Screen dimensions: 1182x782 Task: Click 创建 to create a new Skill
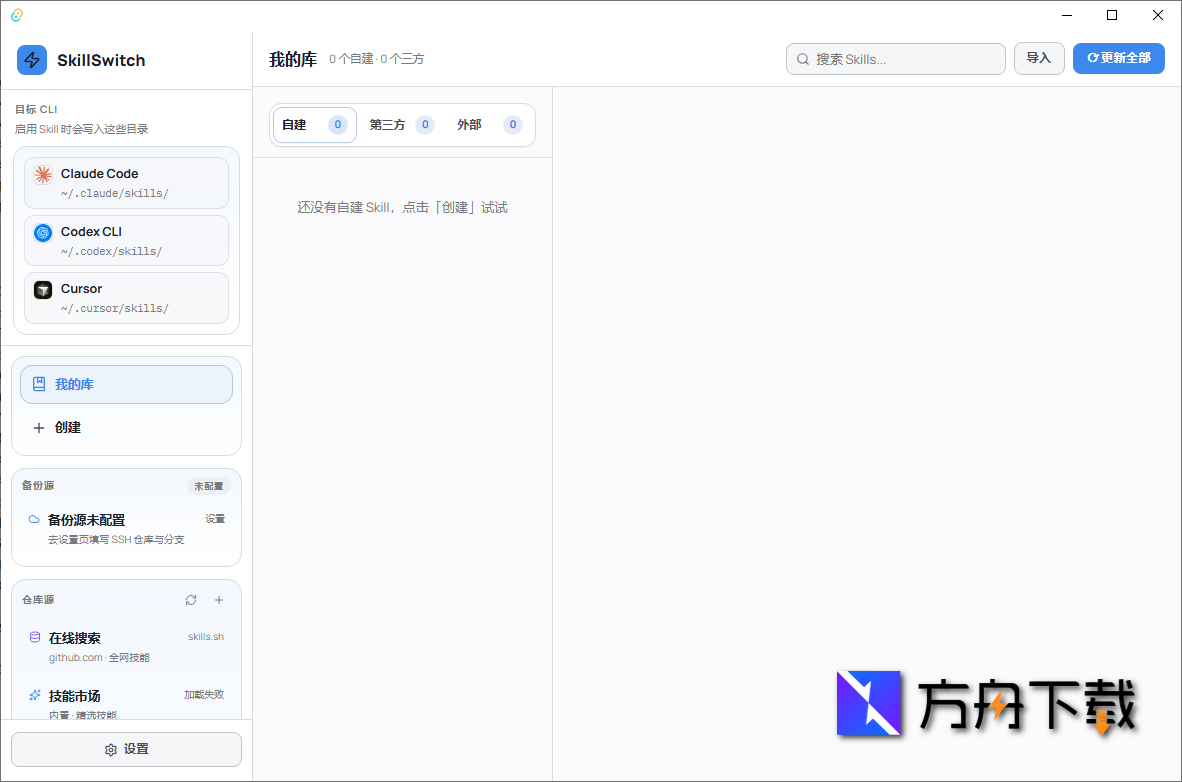click(x=58, y=427)
